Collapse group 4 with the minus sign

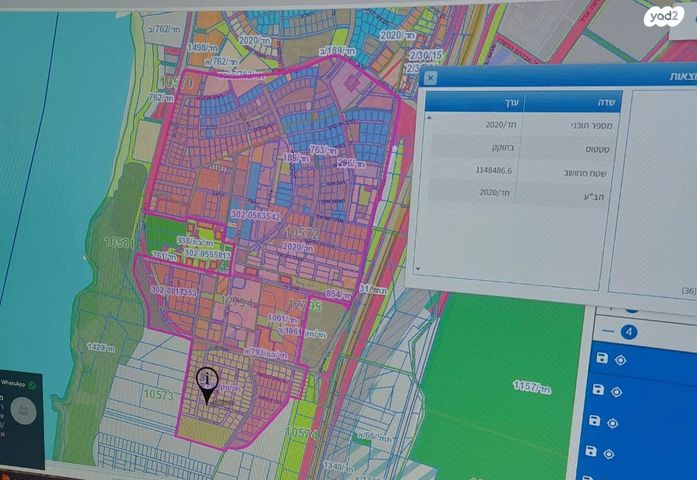coord(608,331)
